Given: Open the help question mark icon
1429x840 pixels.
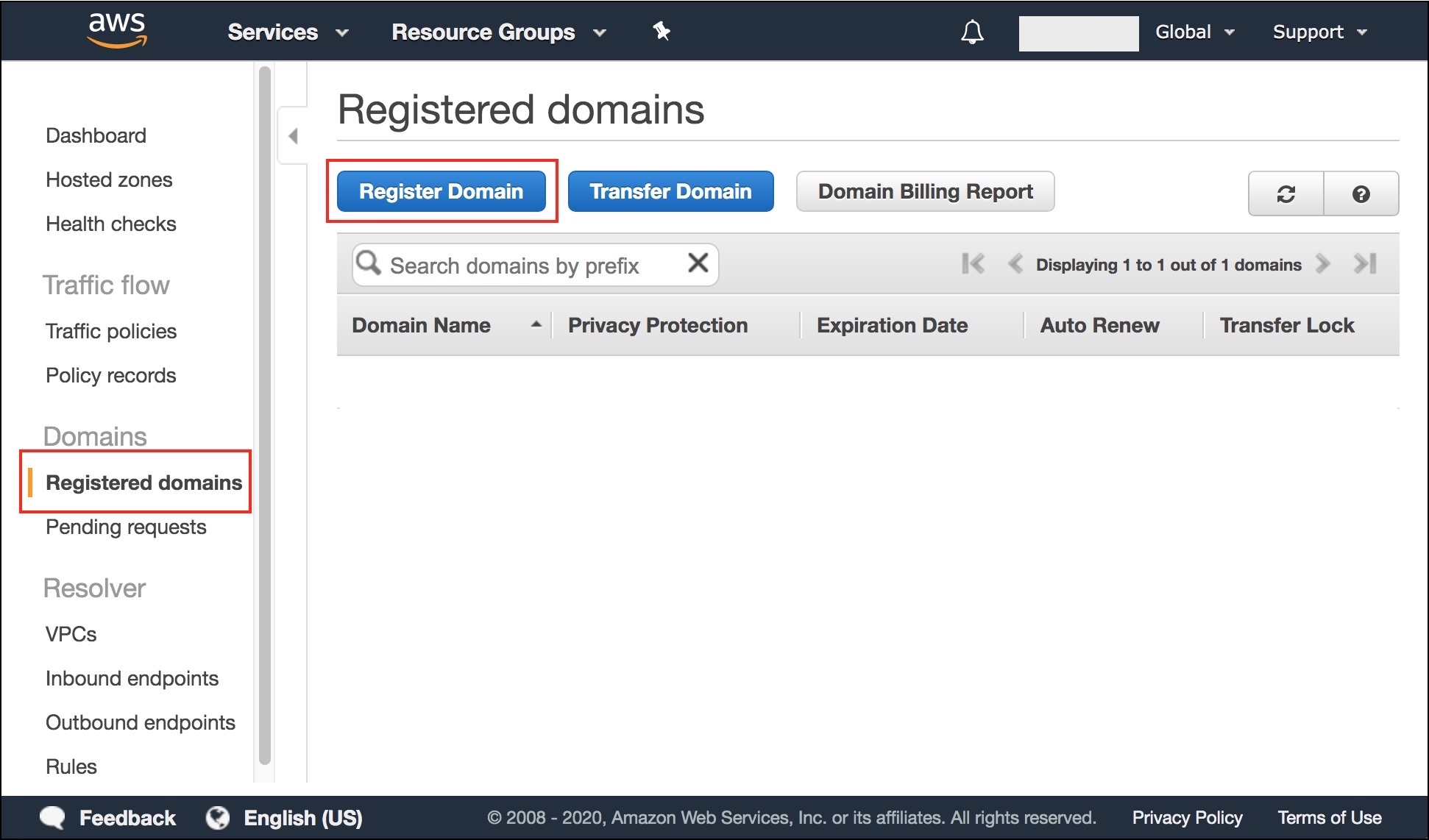Looking at the screenshot, I should tap(1361, 193).
